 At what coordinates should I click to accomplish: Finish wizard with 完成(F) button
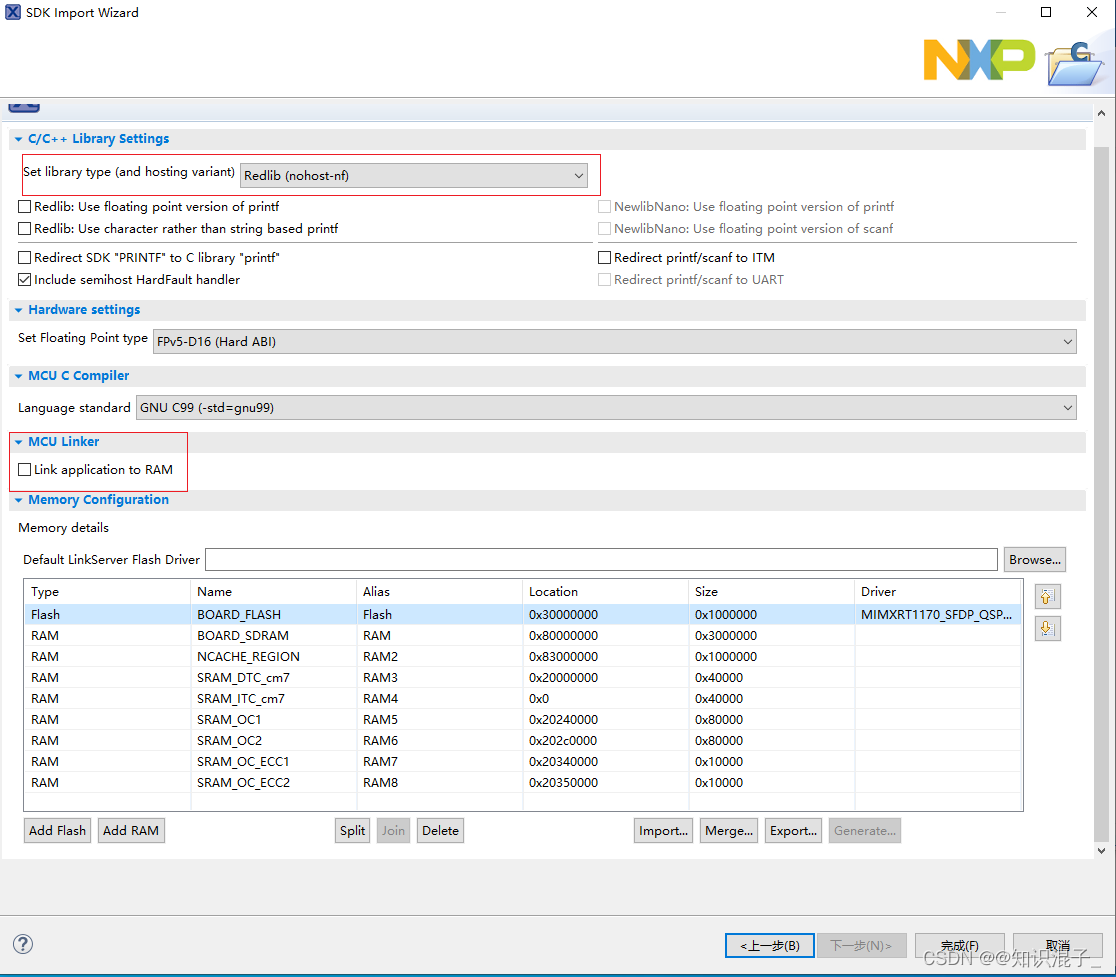click(959, 945)
